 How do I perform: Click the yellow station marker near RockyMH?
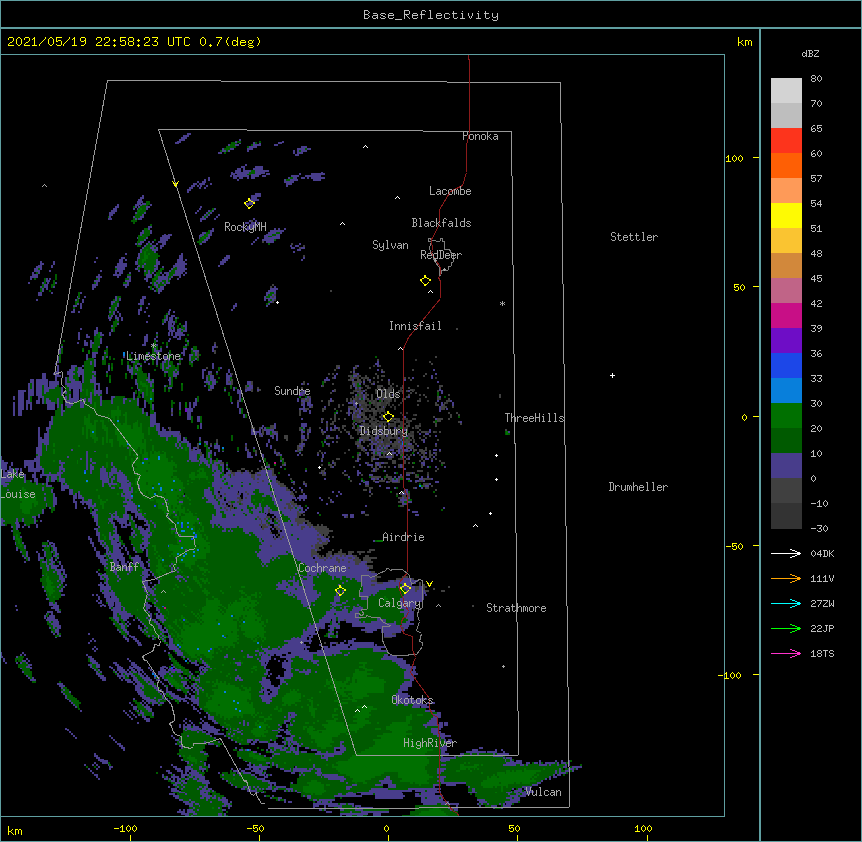click(x=250, y=203)
